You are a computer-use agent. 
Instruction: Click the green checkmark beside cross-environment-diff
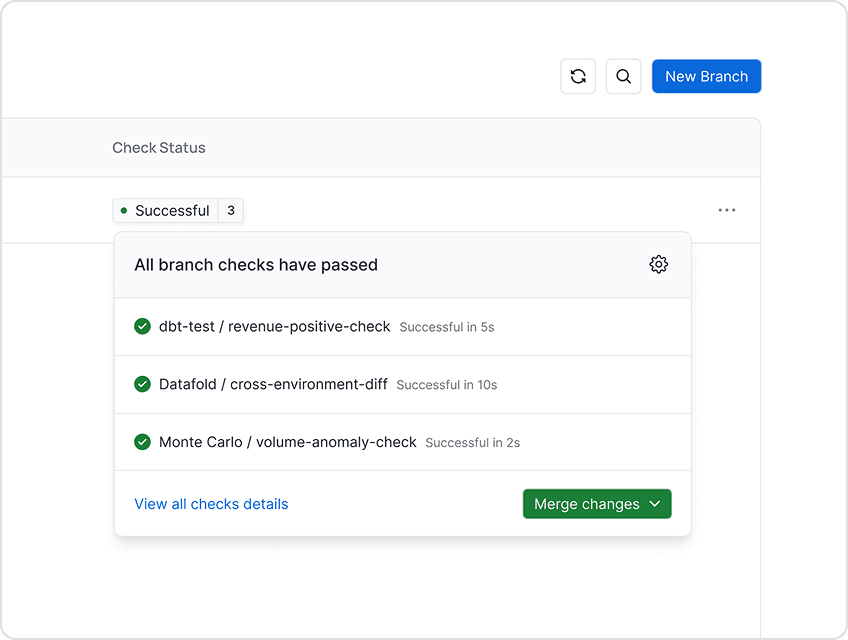142,384
